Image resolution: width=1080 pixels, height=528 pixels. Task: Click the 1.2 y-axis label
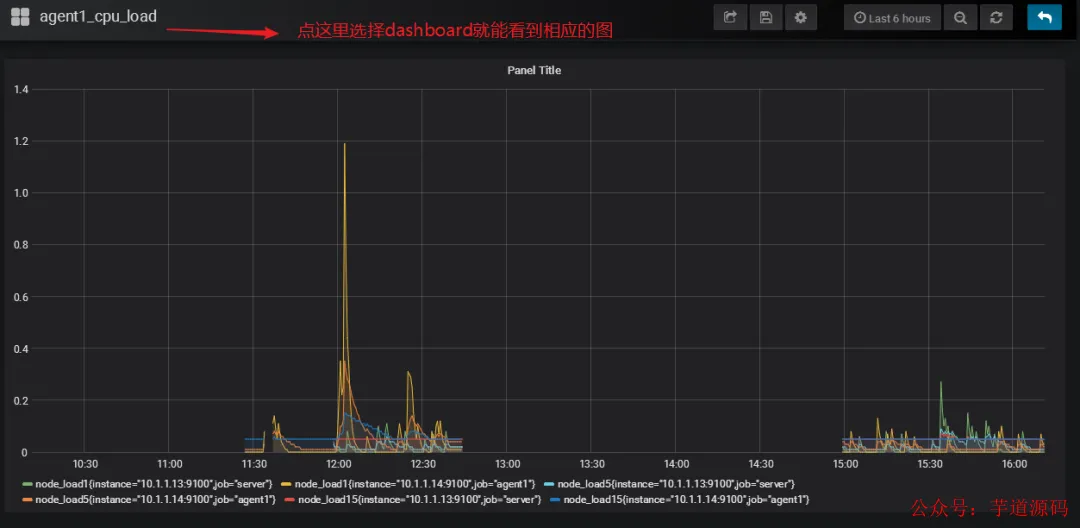[21, 141]
